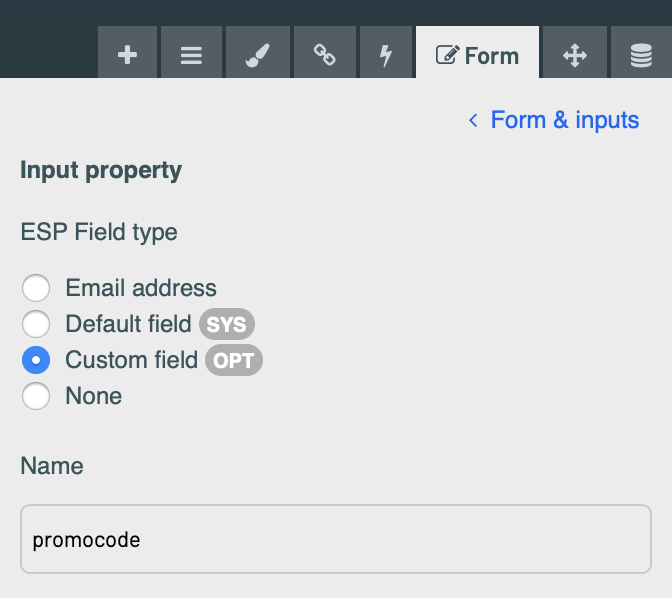
Task: Choose the Default field radio button
Action: point(36,324)
